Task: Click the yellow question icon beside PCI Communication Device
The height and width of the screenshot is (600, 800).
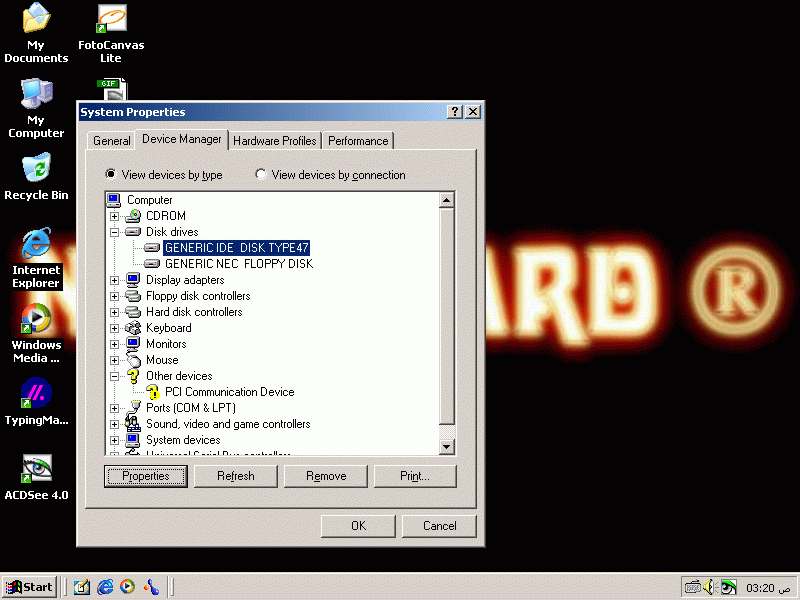Action: click(153, 392)
